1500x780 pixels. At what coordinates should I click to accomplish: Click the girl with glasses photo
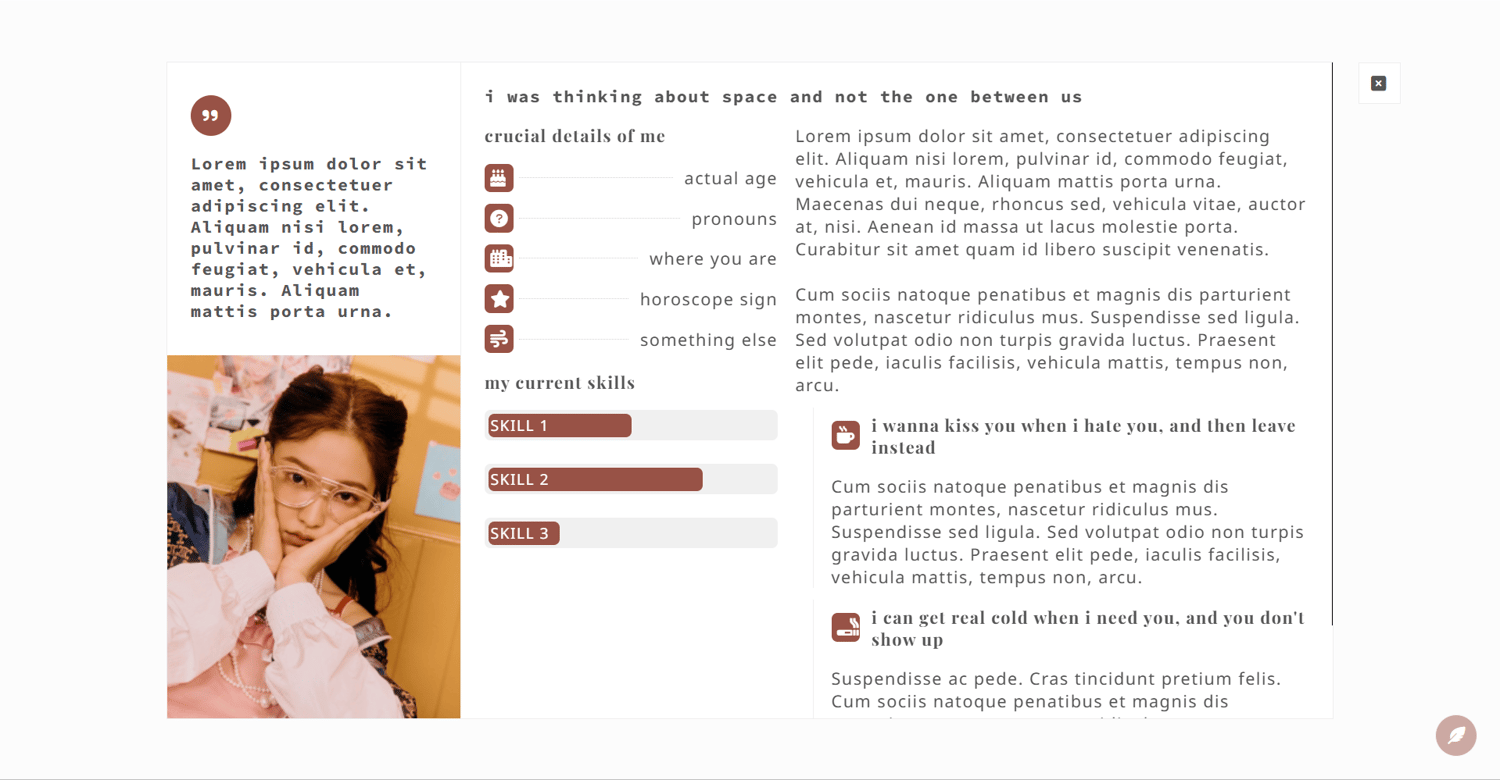click(x=314, y=536)
